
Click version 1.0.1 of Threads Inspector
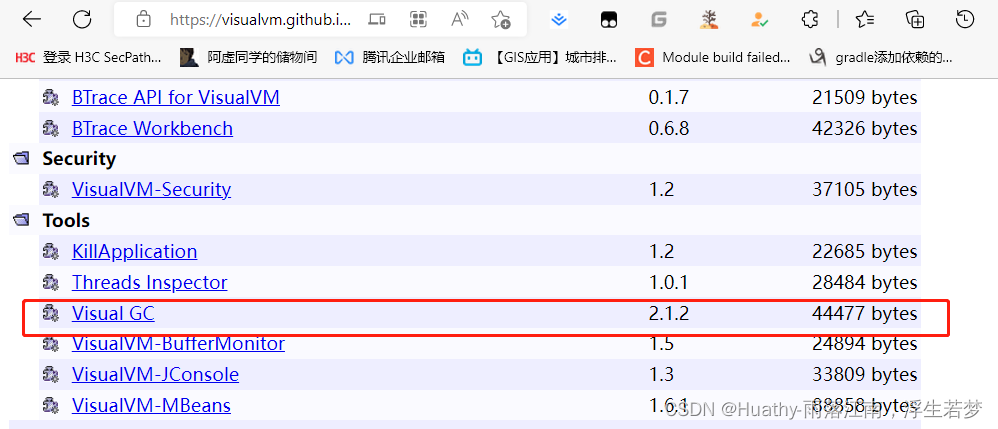[668, 281]
